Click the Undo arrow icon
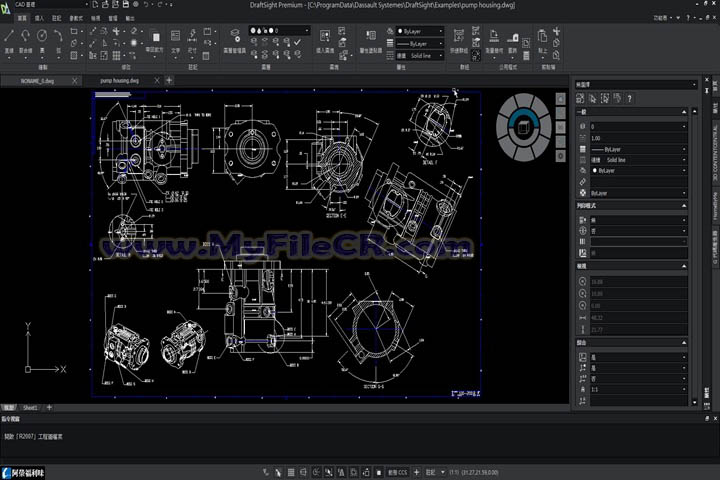 (x=146, y=5)
